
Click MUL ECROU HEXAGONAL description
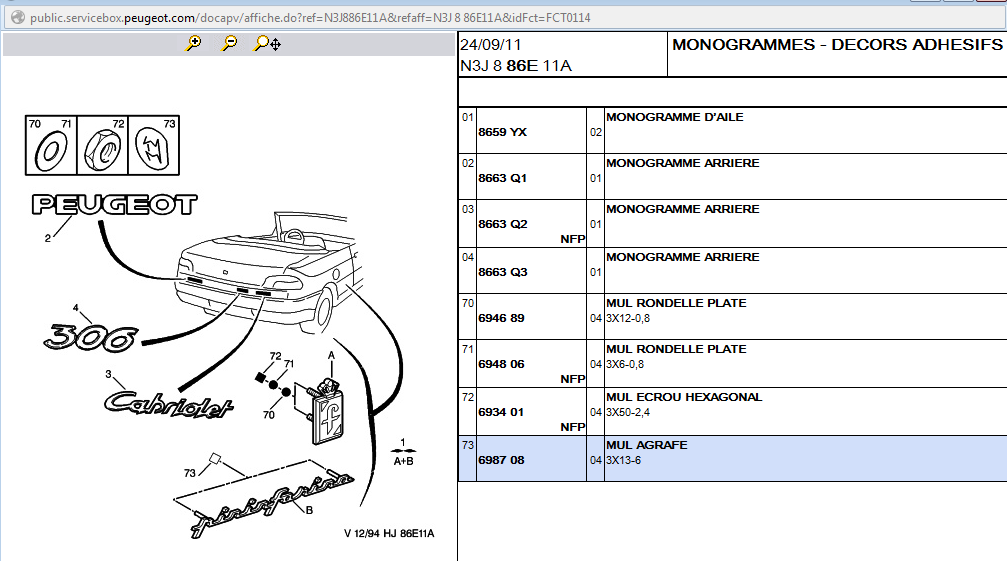[x=684, y=397]
